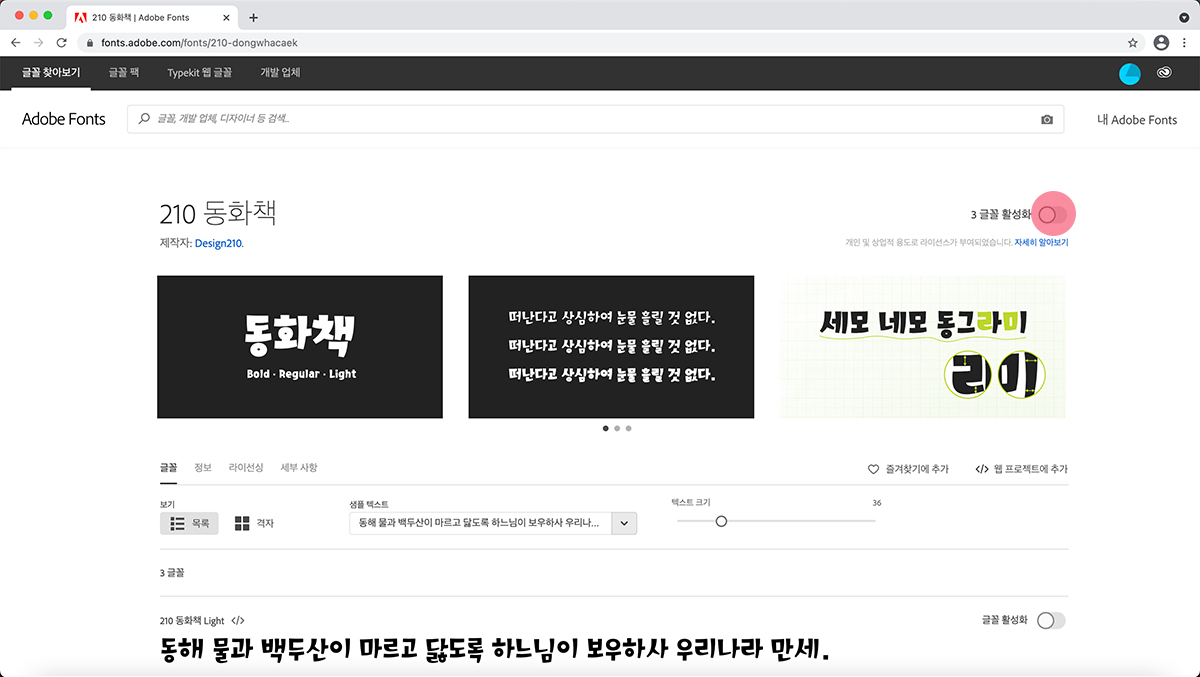Click the heart favorites icon
This screenshot has width=1200, height=677.
pos(873,469)
